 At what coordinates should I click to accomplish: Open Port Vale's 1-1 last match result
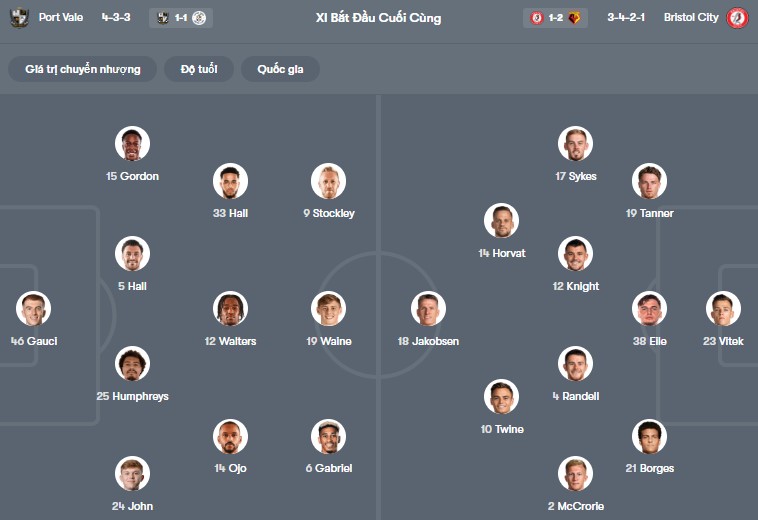point(180,18)
